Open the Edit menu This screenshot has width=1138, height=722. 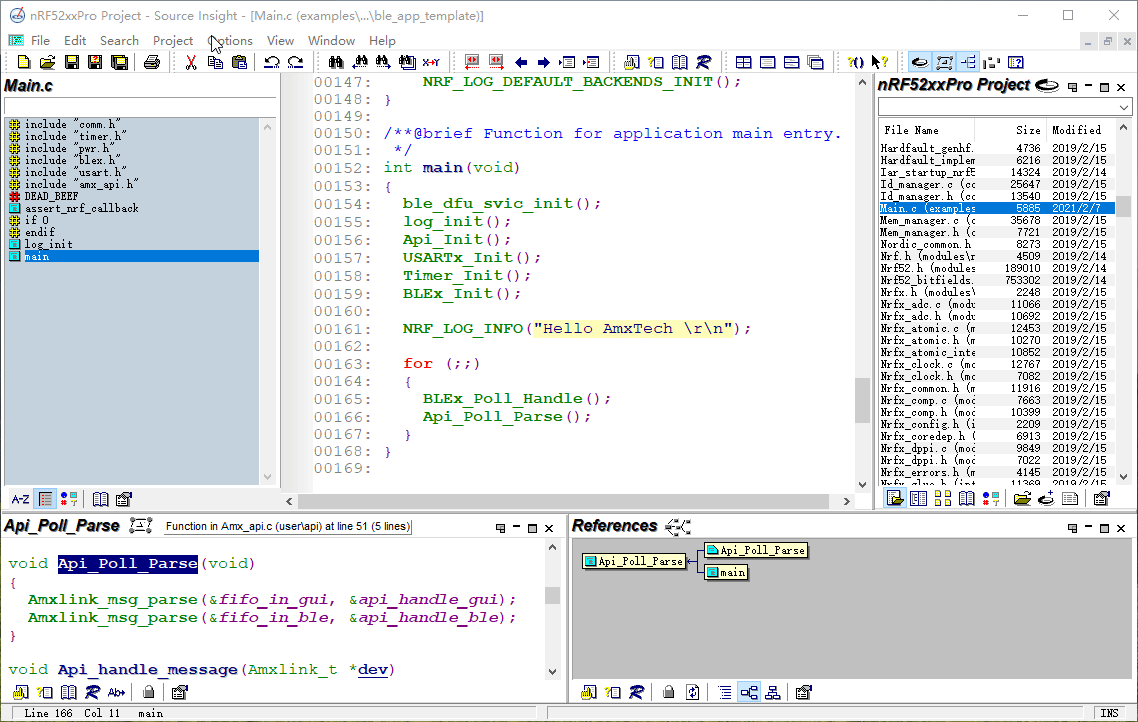[x=75, y=41]
